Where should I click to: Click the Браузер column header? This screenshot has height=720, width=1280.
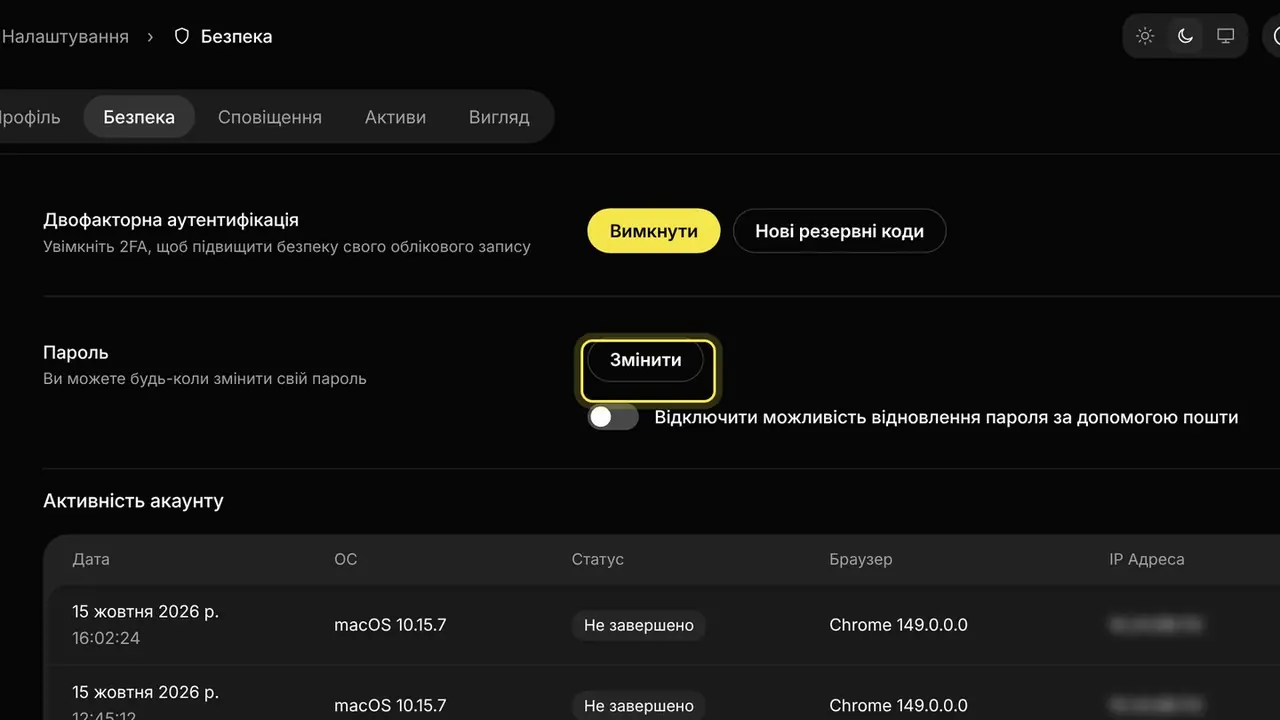tap(861, 559)
